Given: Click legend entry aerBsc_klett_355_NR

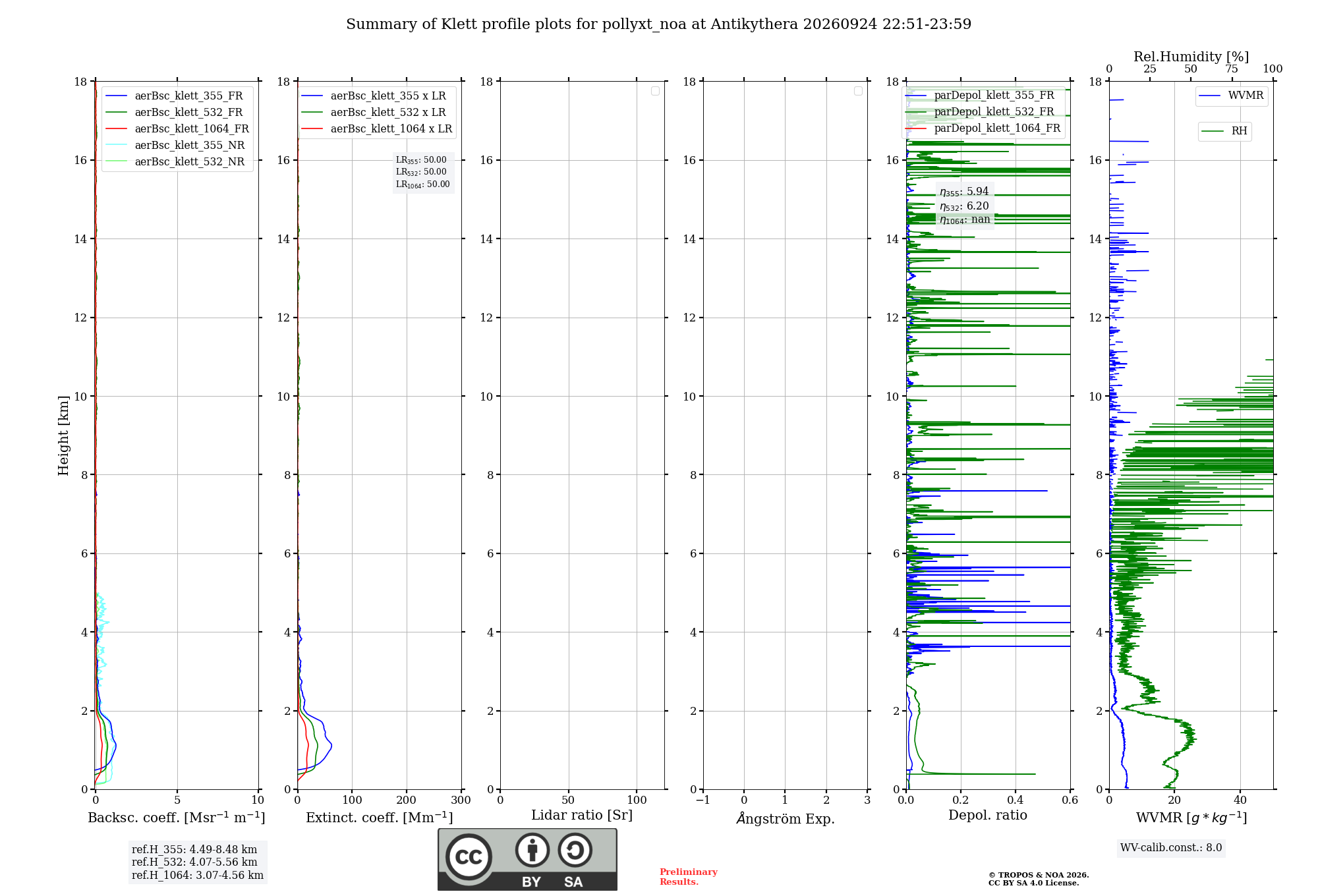Looking at the screenshot, I should [x=177, y=145].
